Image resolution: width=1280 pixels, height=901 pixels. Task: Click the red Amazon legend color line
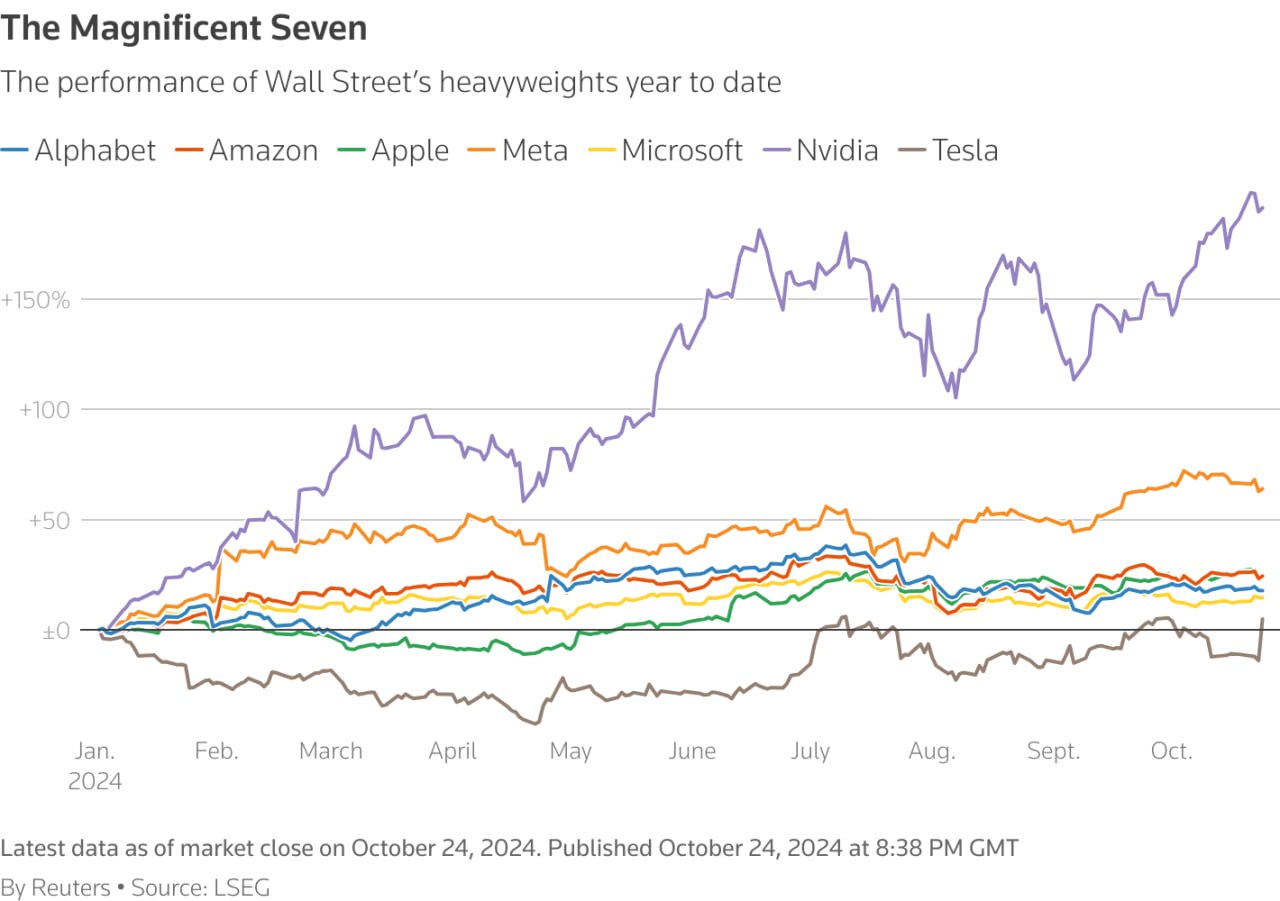[188, 151]
